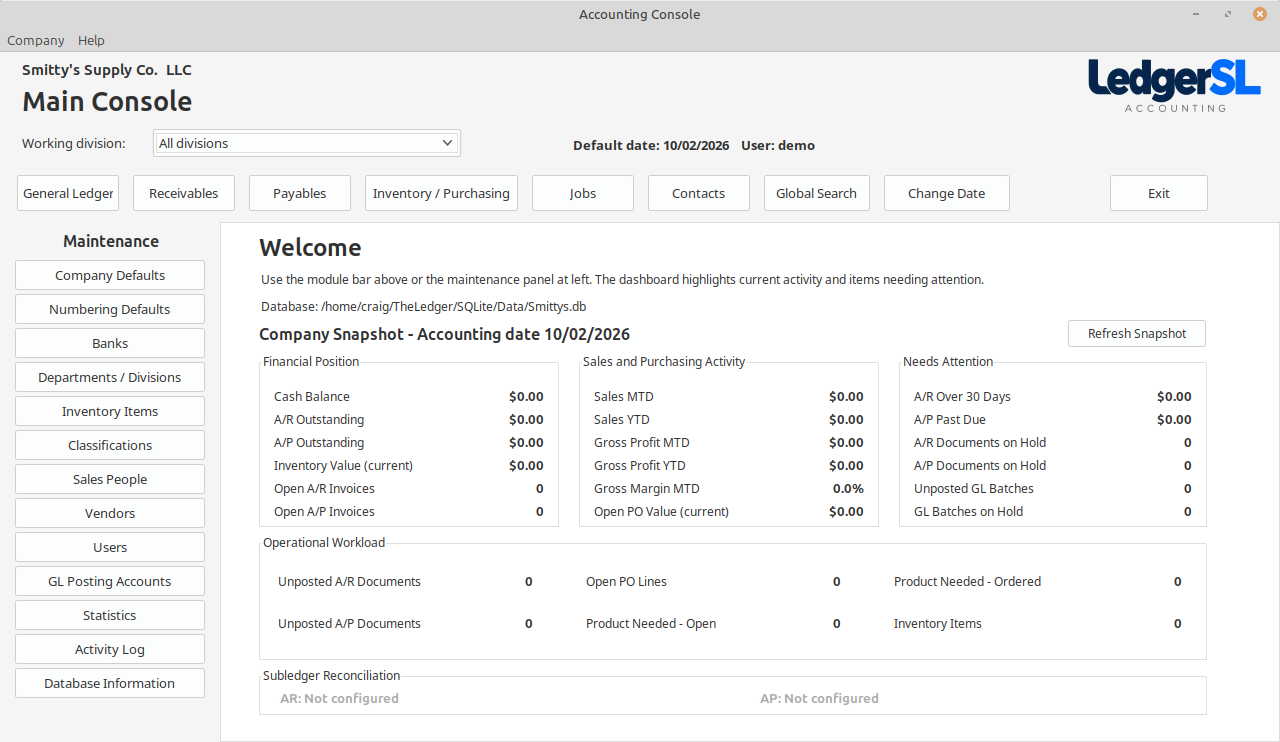The height and width of the screenshot is (742, 1280).
Task: Open Vendors maintenance
Action: 110,514
